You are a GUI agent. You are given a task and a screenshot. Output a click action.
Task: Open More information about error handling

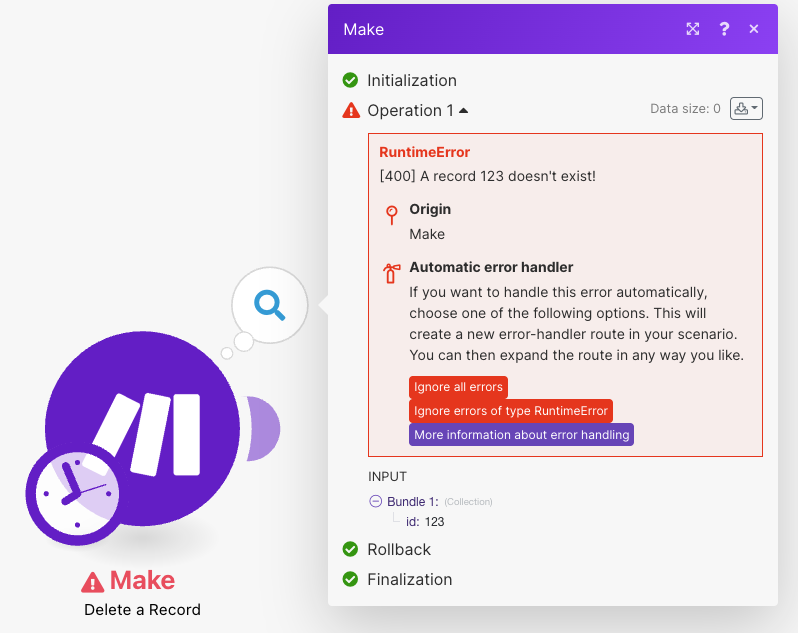coord(521,435)
